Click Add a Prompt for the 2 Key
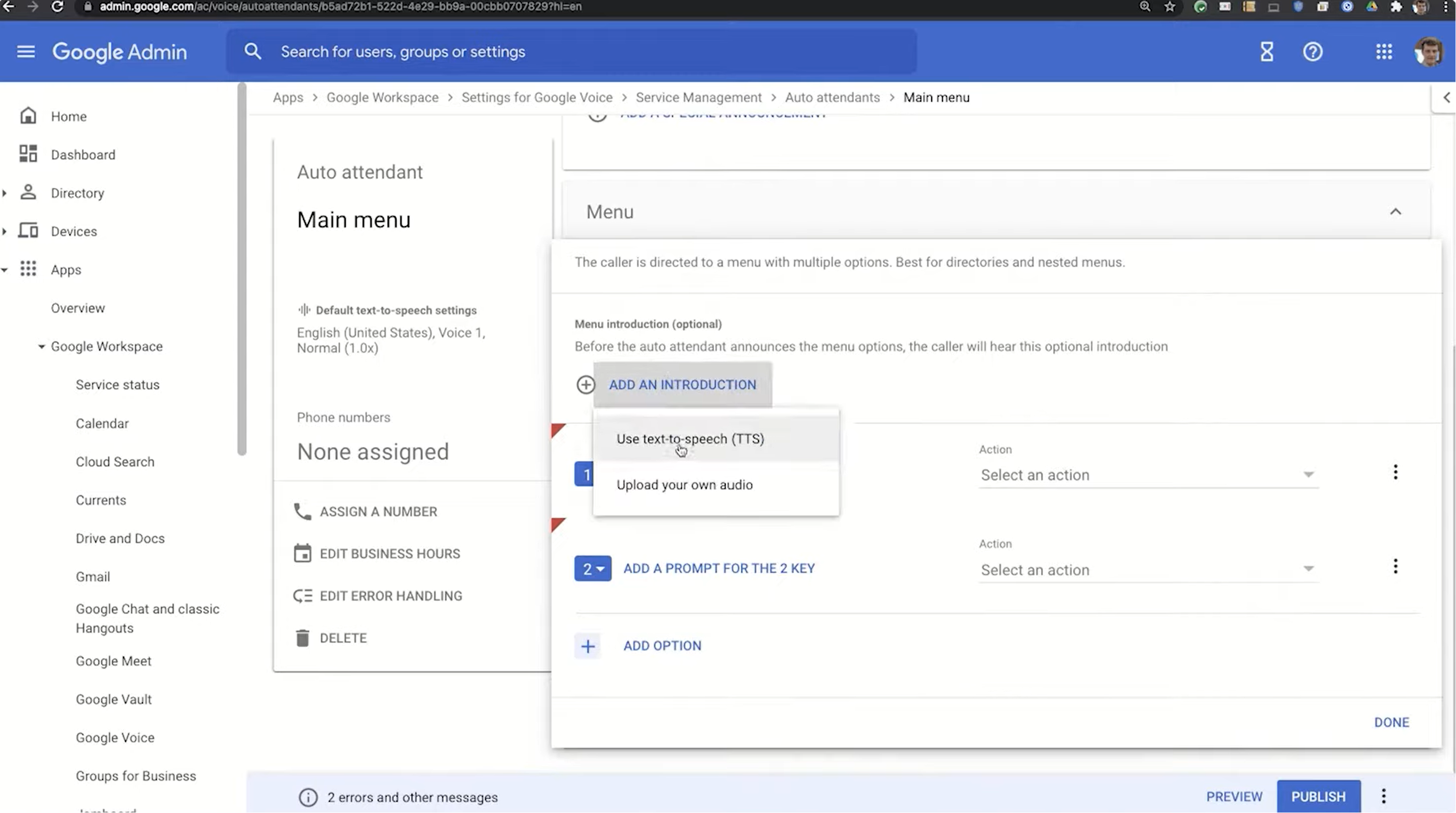 719,569
